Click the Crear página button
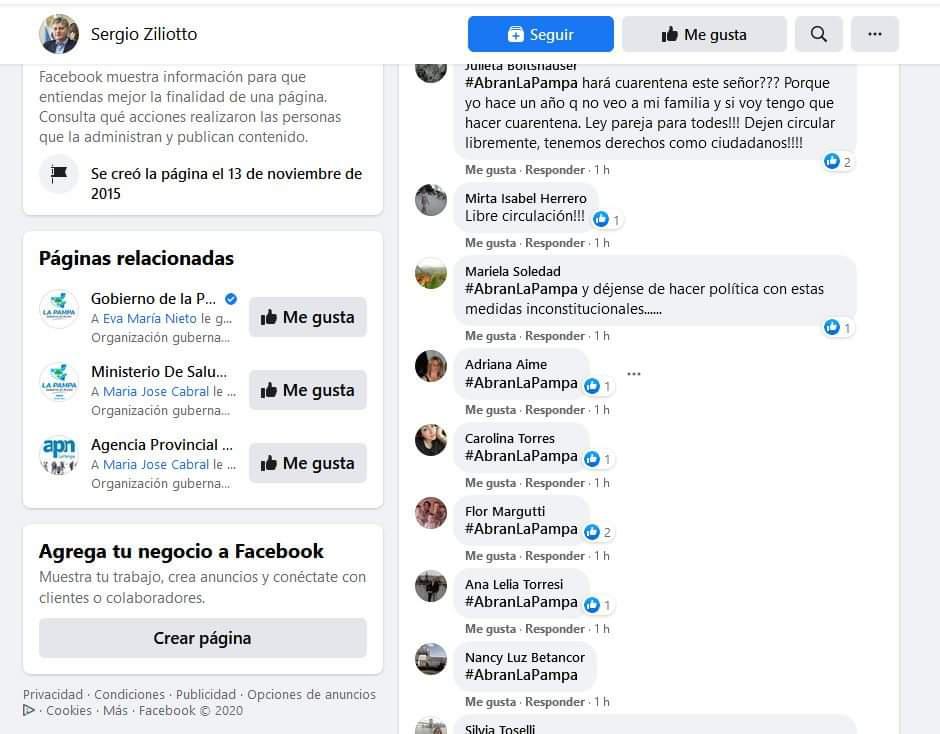Viewport: 940px width, 734px height. (x=203, y=638)
